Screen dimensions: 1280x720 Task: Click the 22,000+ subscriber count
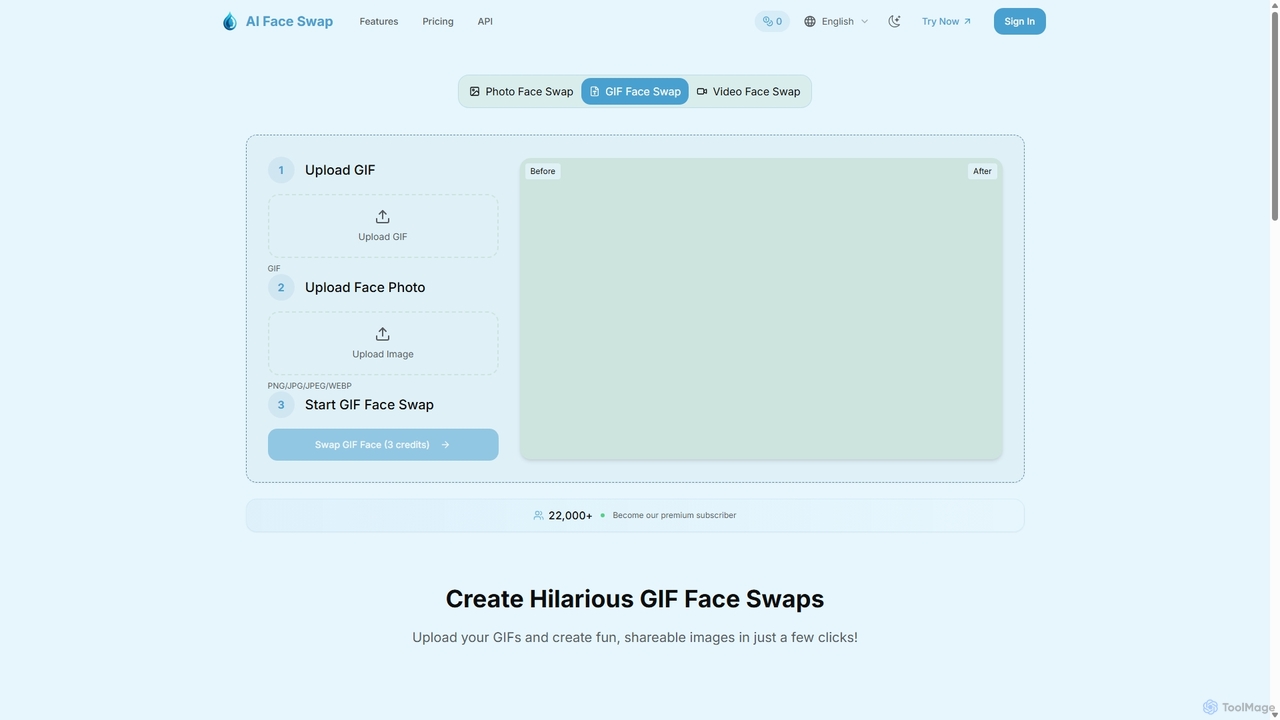coord(570,515)
